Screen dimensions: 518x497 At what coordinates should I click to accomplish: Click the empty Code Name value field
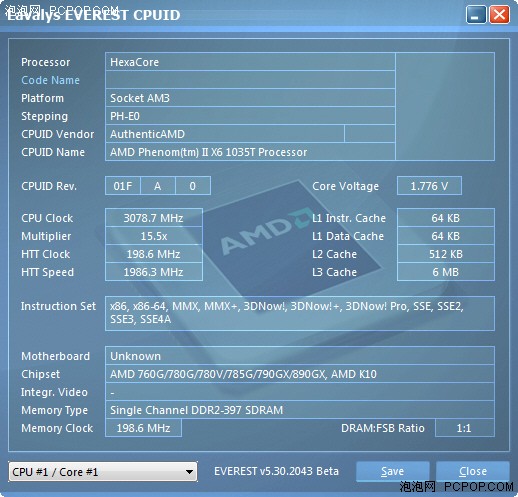click(x=250, y=80)
